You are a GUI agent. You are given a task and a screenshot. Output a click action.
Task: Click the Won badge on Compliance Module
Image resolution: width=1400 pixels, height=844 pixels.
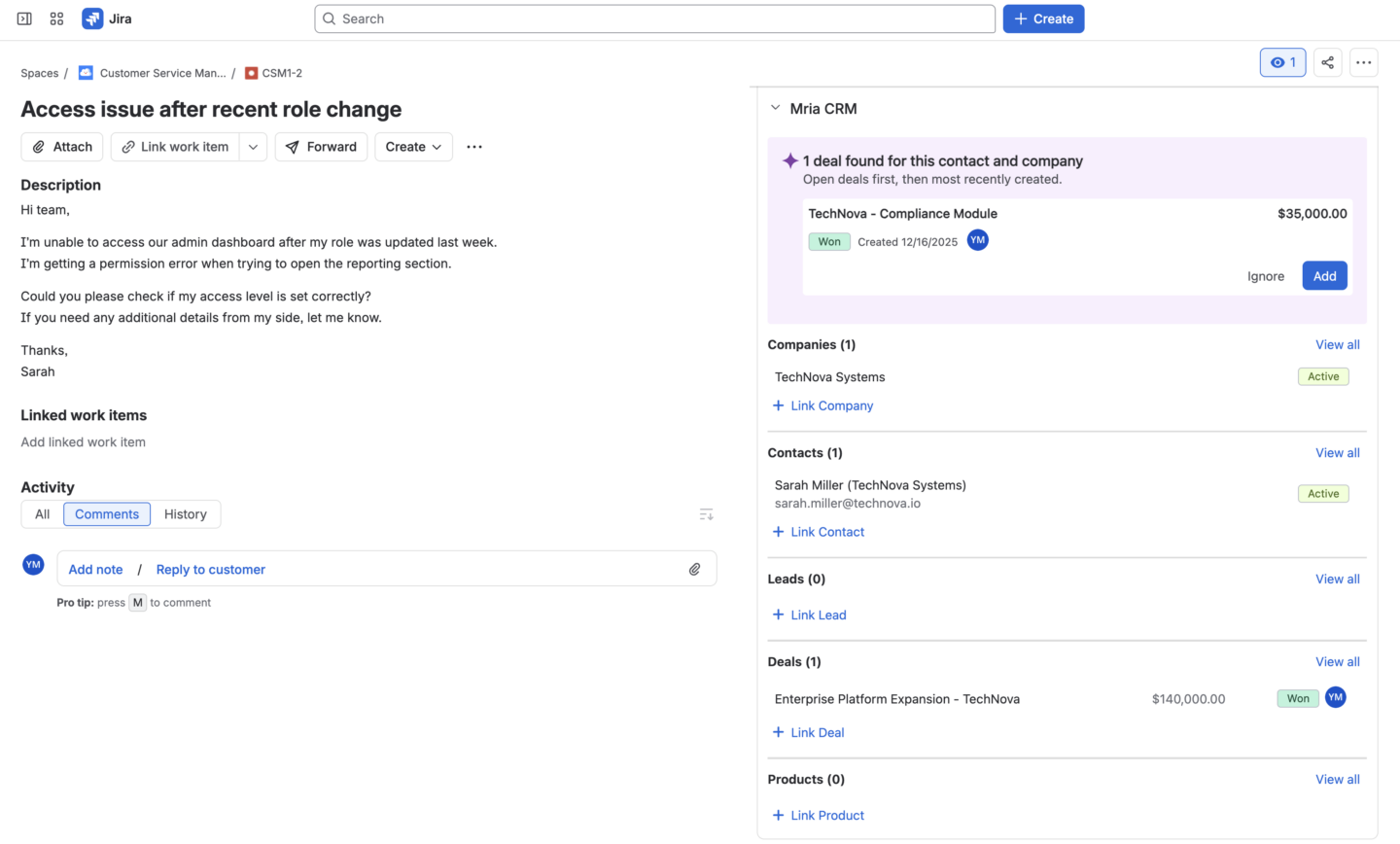pos(829,241)
